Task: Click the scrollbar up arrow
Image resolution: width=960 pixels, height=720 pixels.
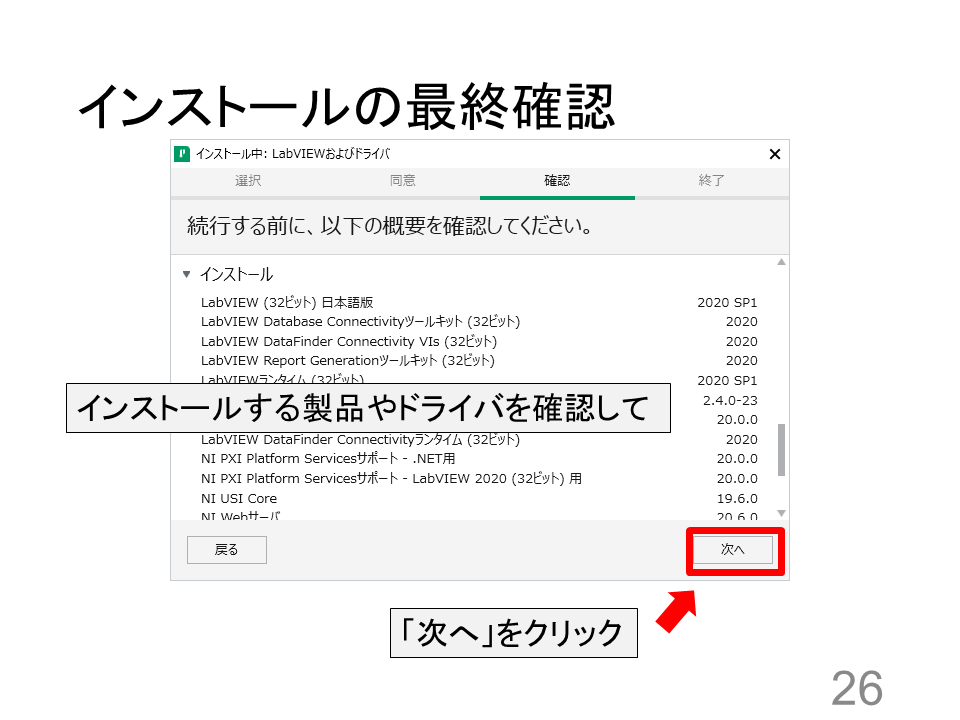Action: (781, 262)
